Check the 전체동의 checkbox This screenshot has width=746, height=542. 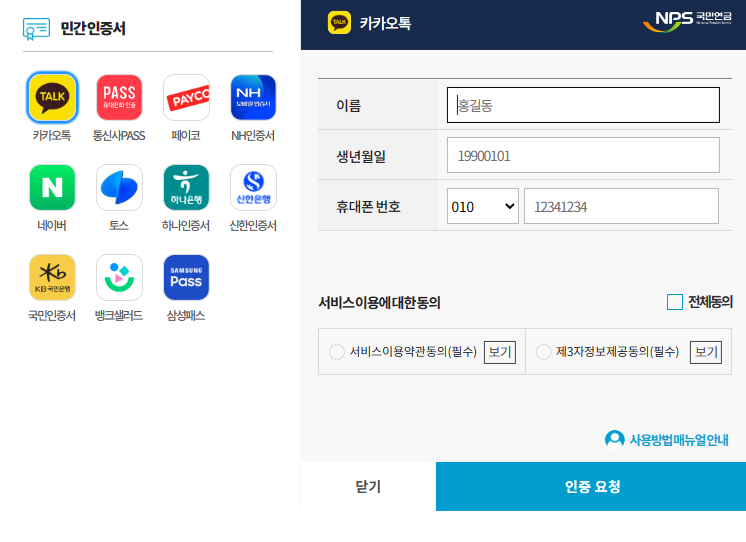675,302
